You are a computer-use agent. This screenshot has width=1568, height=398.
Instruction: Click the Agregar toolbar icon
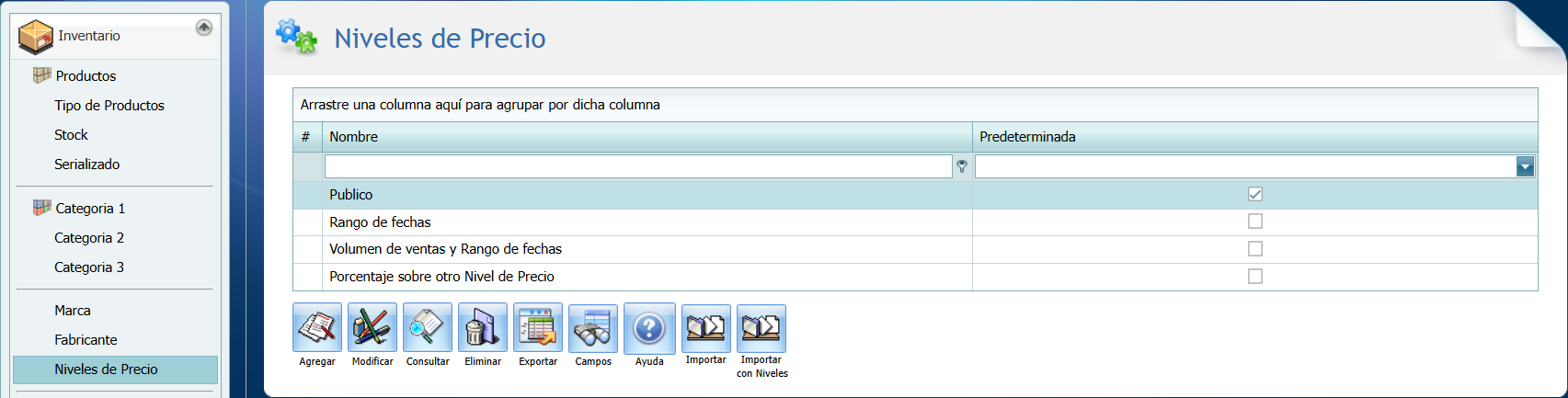317,328
